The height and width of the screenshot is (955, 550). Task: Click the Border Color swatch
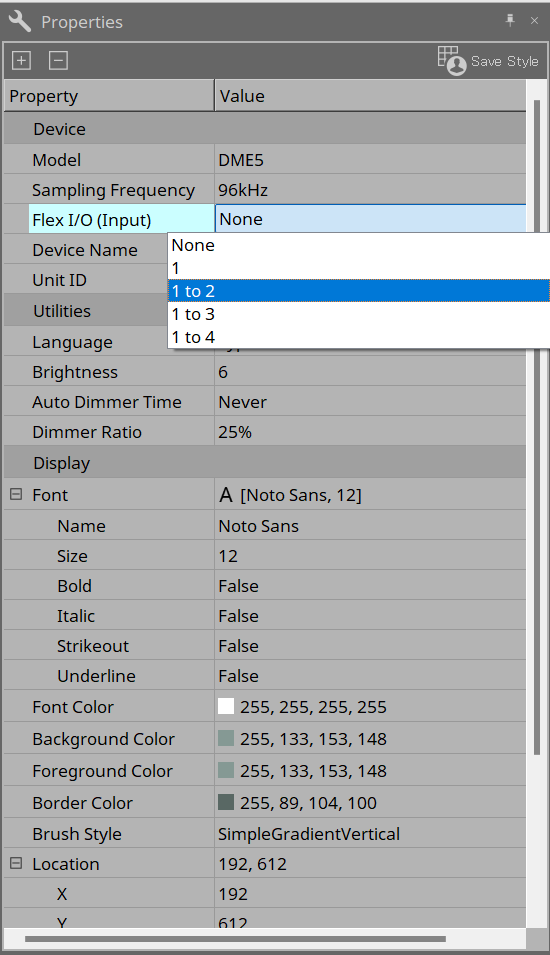tap(226, 802)
